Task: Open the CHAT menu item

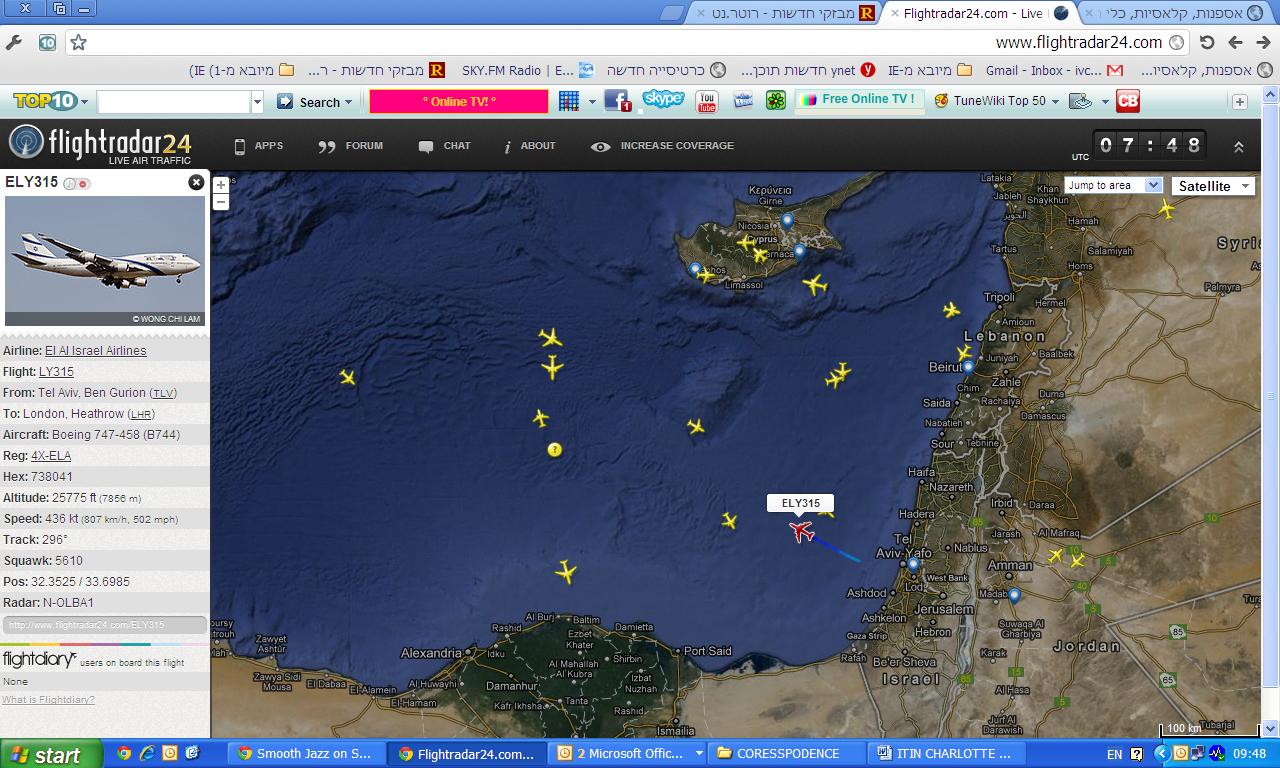Action: coord(445,146)
